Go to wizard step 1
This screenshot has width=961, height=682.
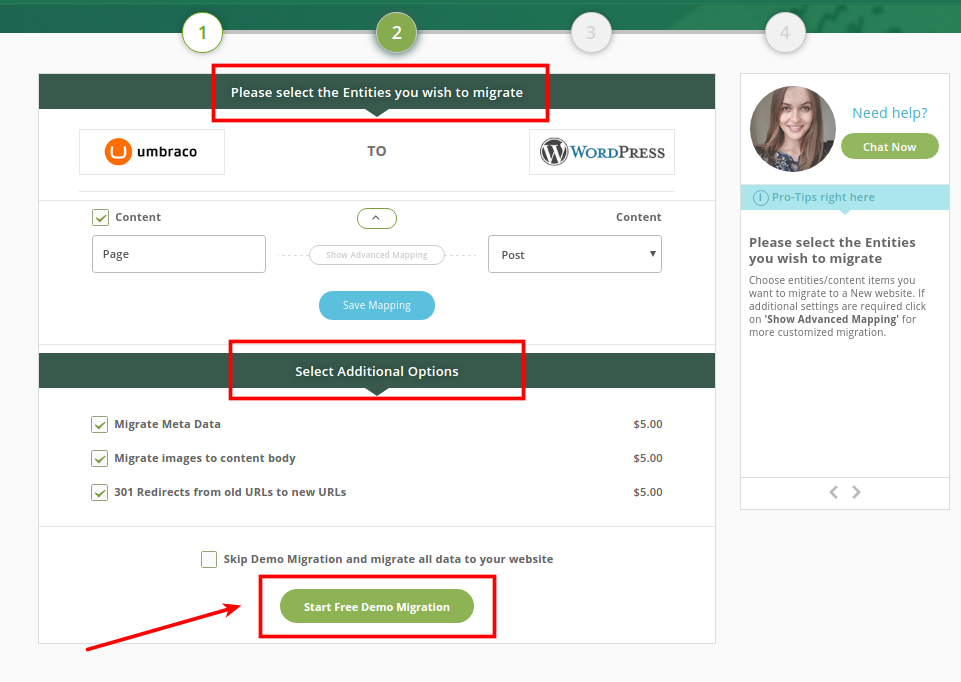[x=202, y=32]
